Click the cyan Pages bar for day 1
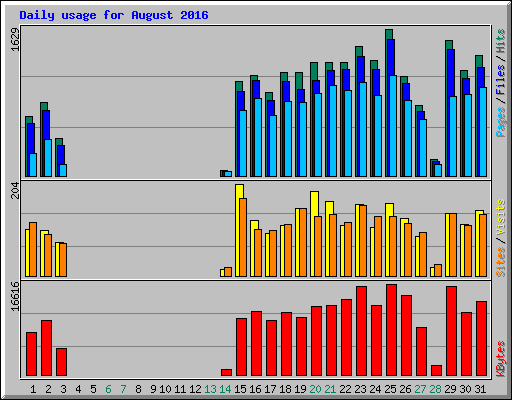 [x=33, y=165]
